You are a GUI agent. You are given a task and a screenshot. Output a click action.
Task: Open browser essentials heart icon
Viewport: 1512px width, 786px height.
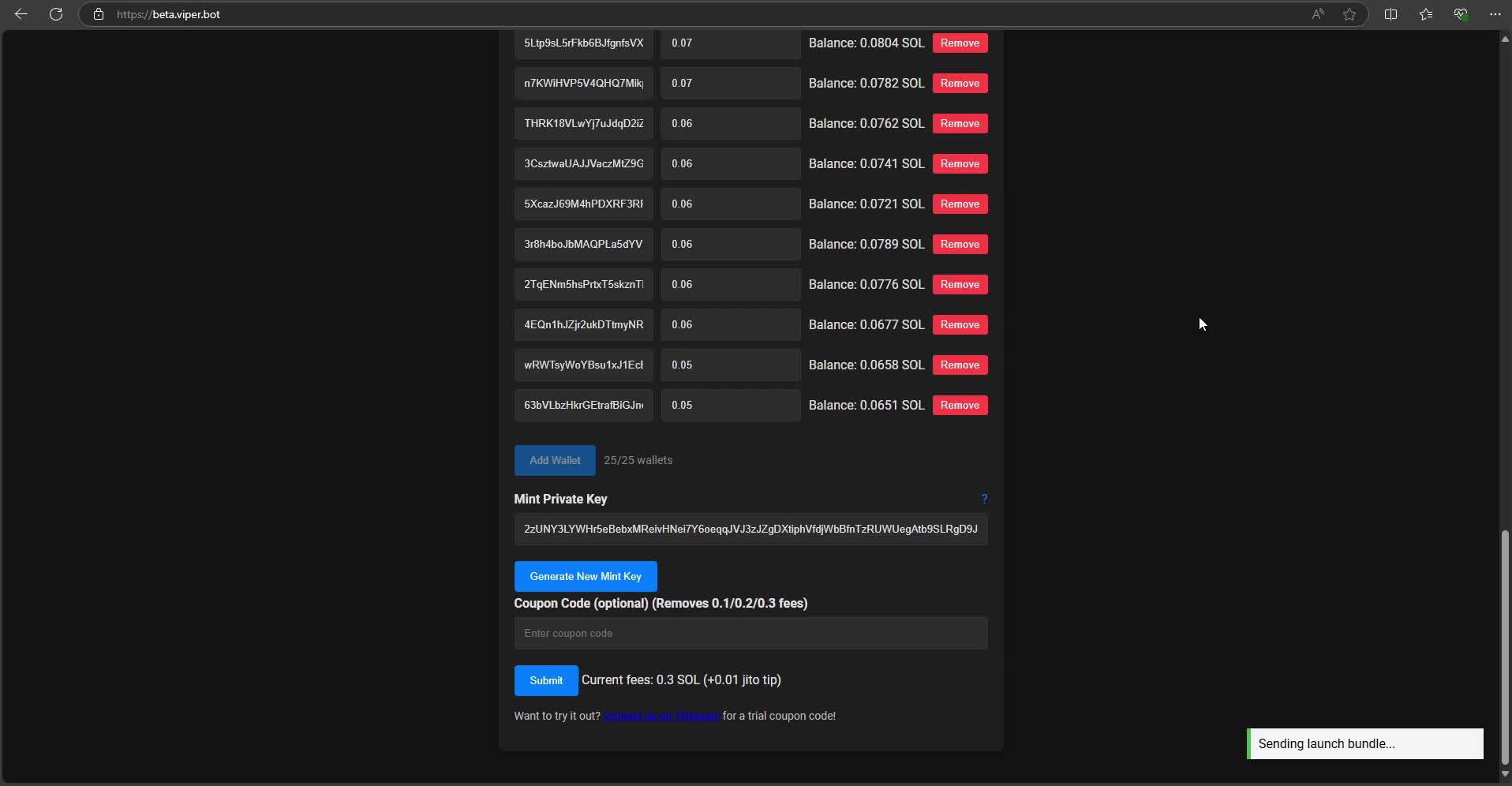1461,14
